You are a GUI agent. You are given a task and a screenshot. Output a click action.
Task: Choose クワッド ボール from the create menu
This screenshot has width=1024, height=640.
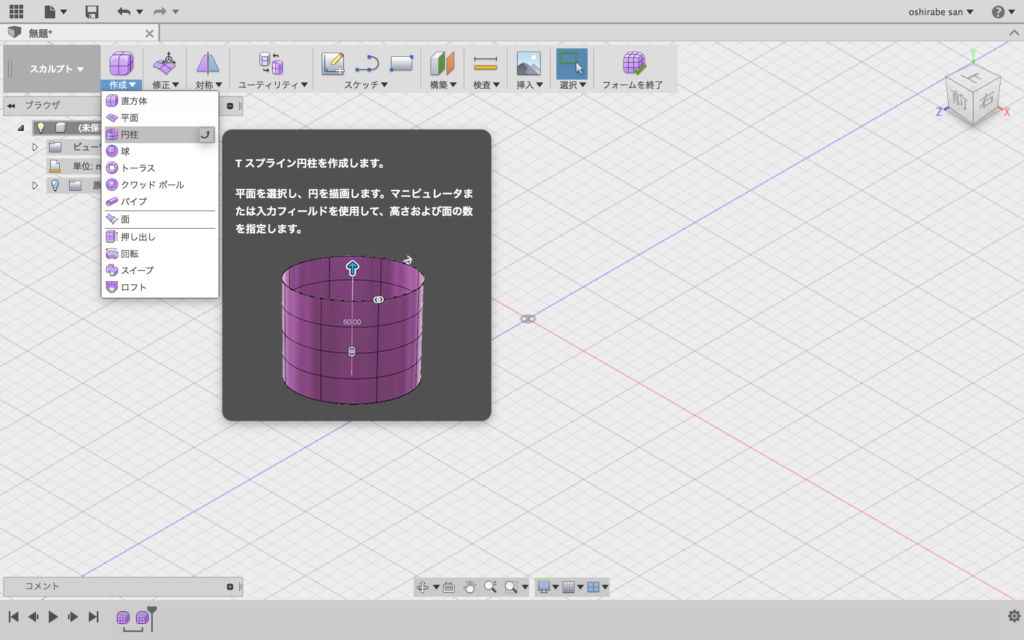[160, 185]
